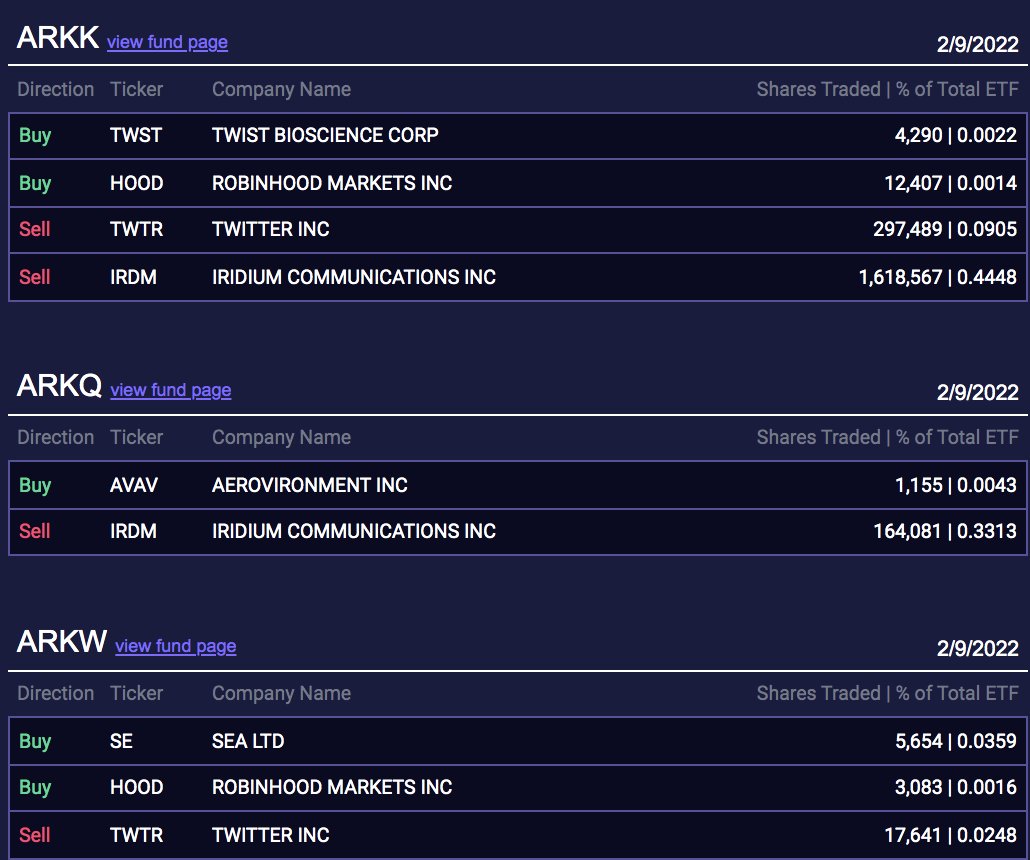This screenshot has width=1030, height=860.
Task: Click ROBINHOOD MARKETS INC in ARKK table
Action: [x=332, y=183]
